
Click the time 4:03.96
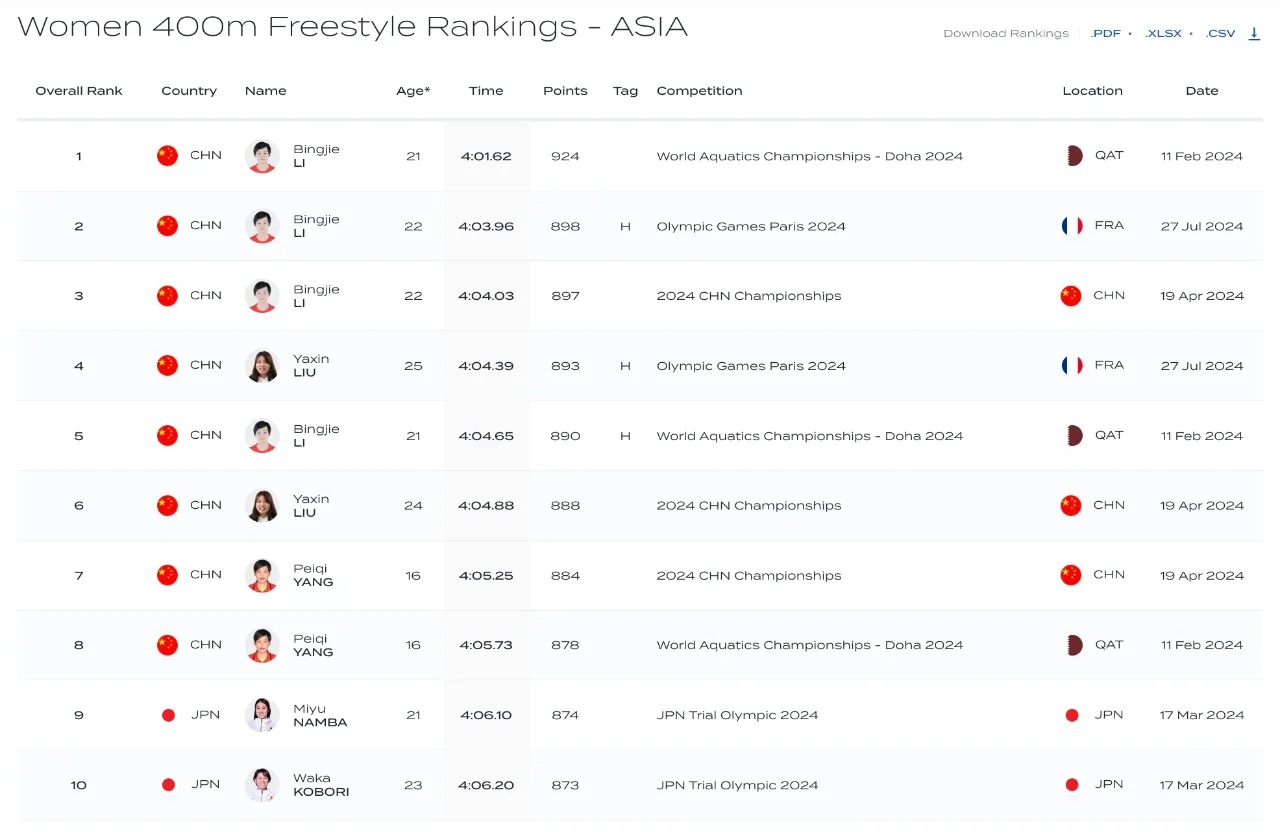pyautogui.click(x=486, y=226)
